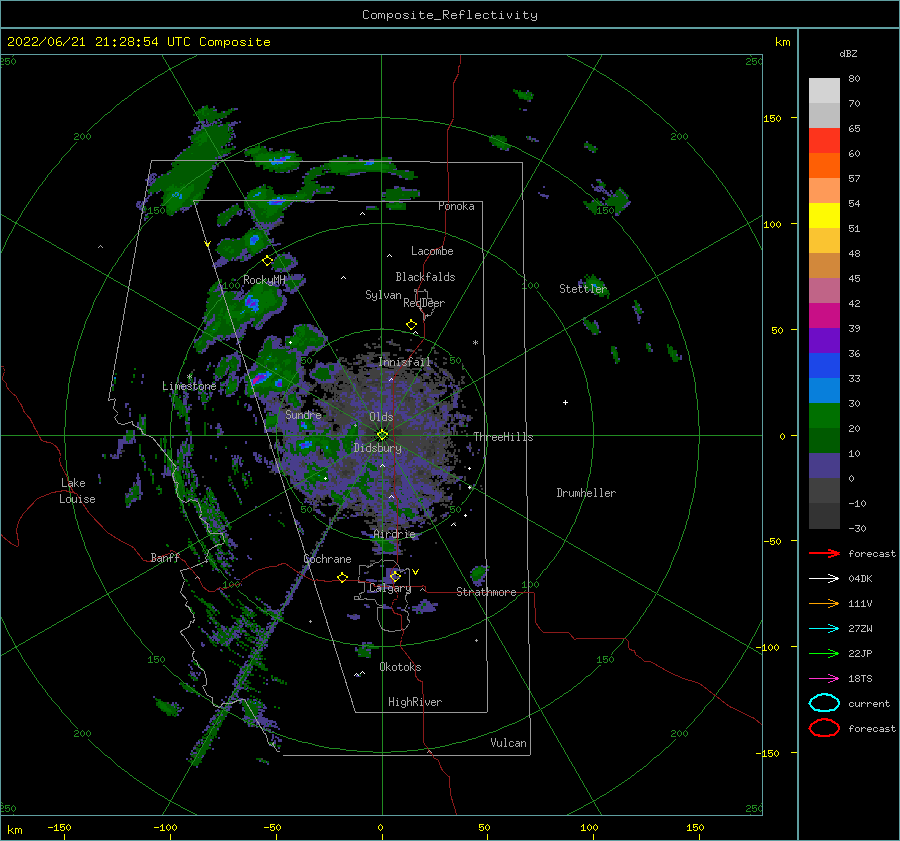Select the bright green 20-30 dBZ swatch
The height and width of the screenshot is (841, 900).
[824, 415]
